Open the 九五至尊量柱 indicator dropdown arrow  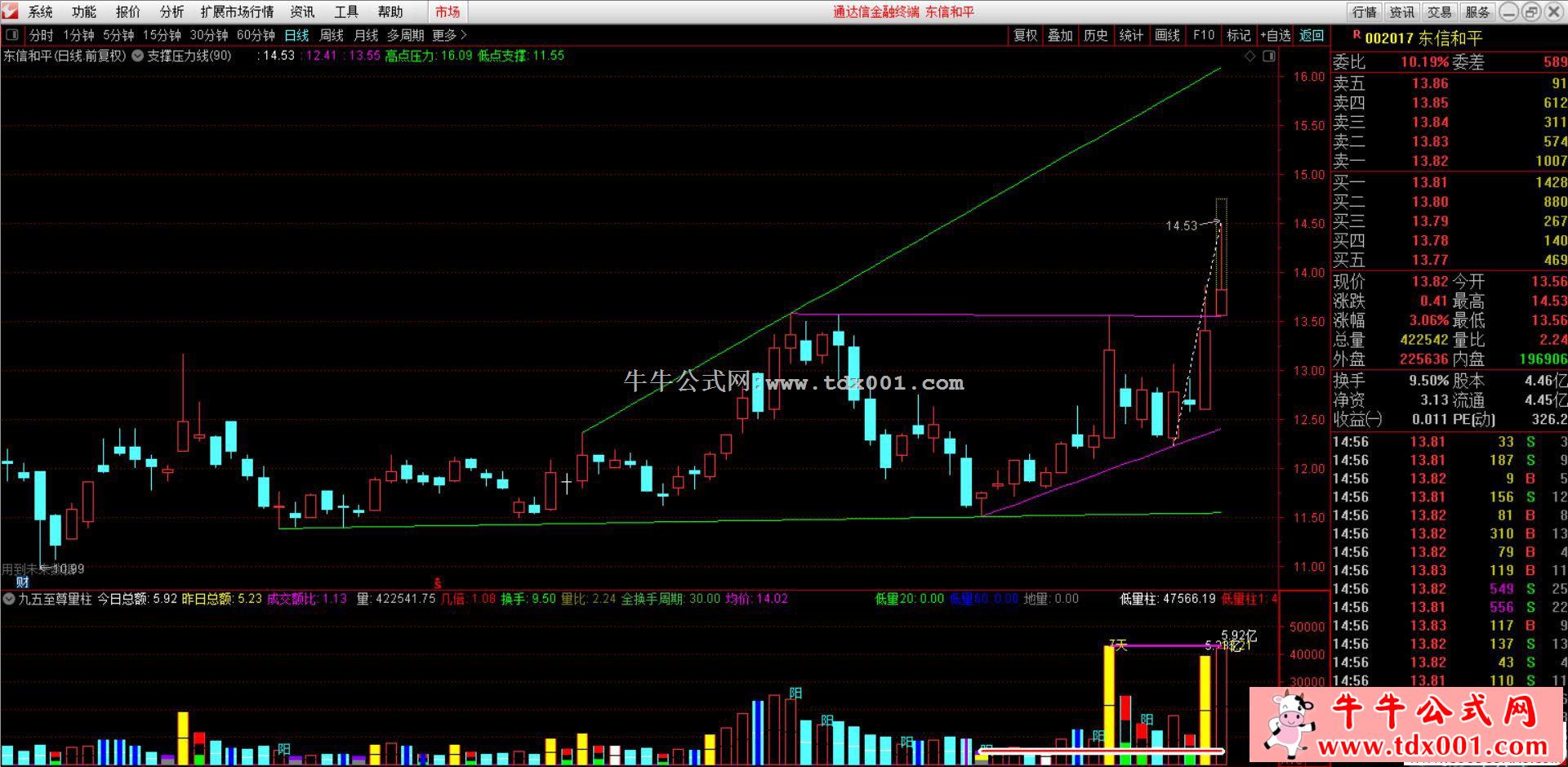pos(9,599)
